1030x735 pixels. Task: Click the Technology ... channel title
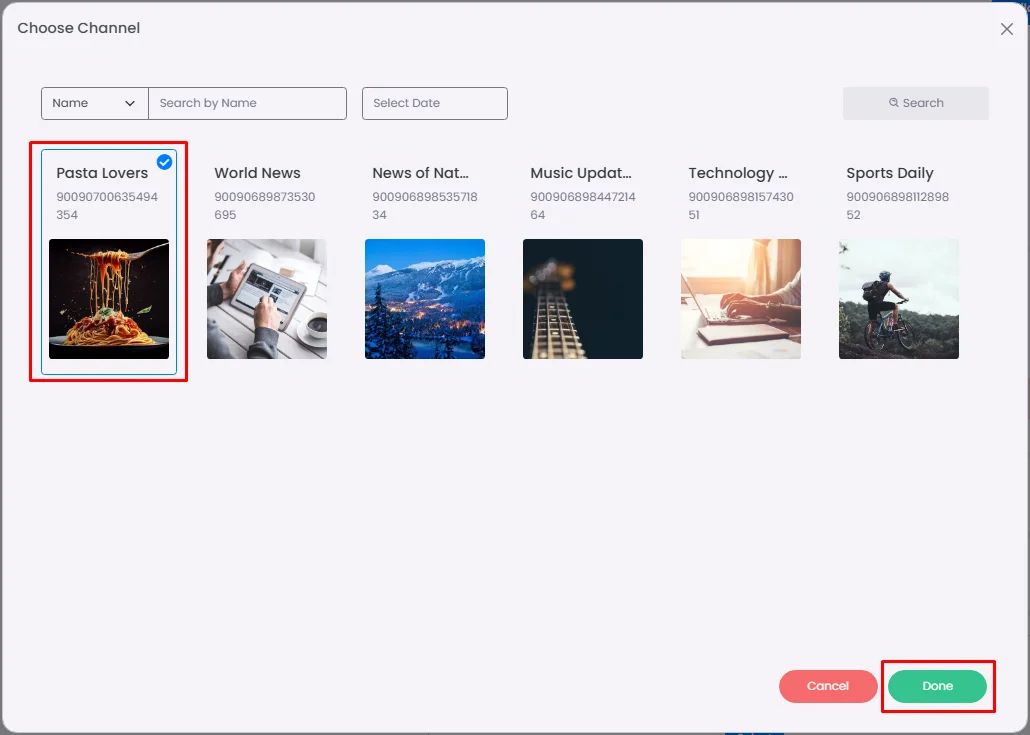(x=738, y=173)
